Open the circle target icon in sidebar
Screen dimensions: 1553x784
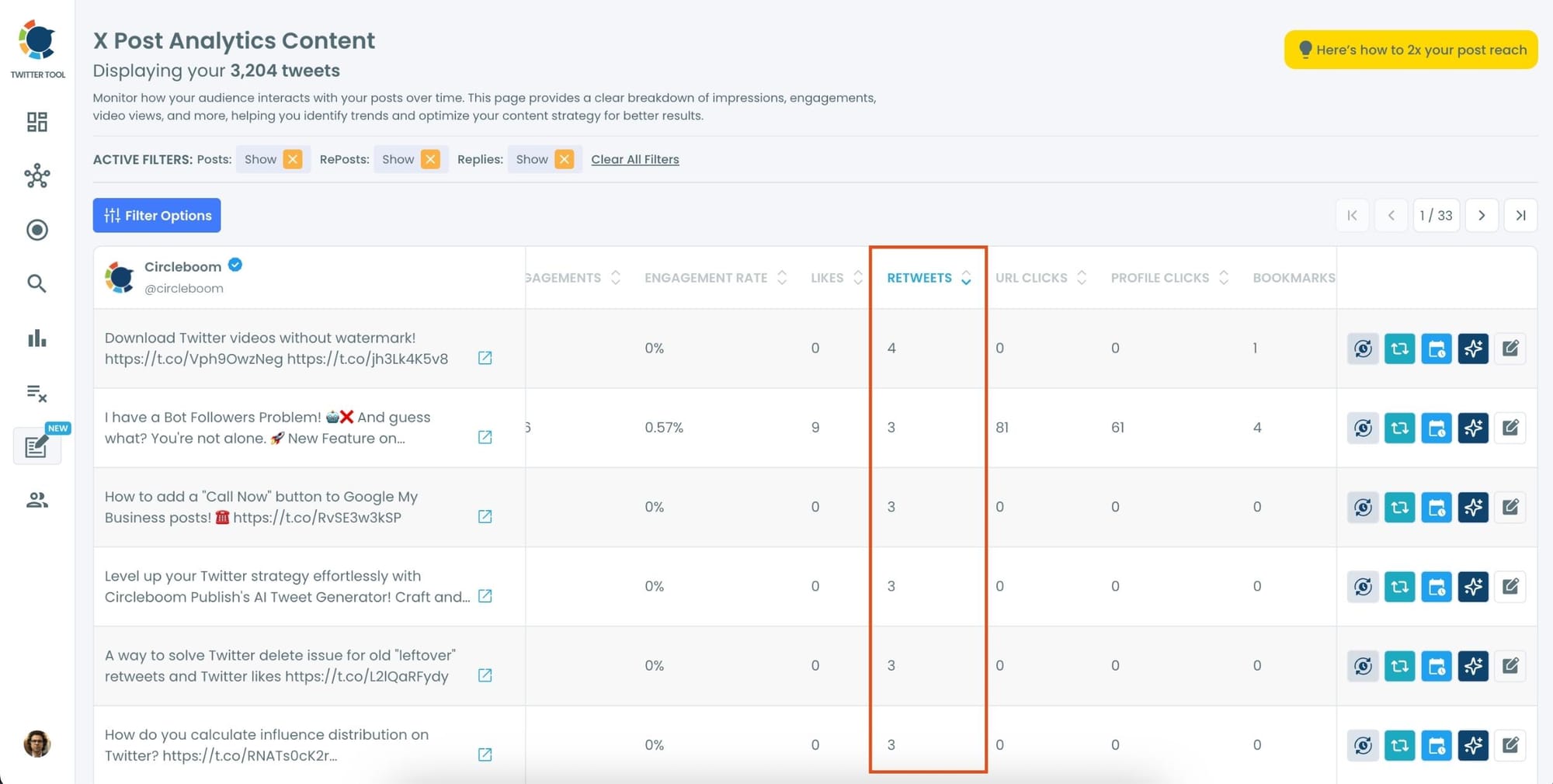click(36, 230)
